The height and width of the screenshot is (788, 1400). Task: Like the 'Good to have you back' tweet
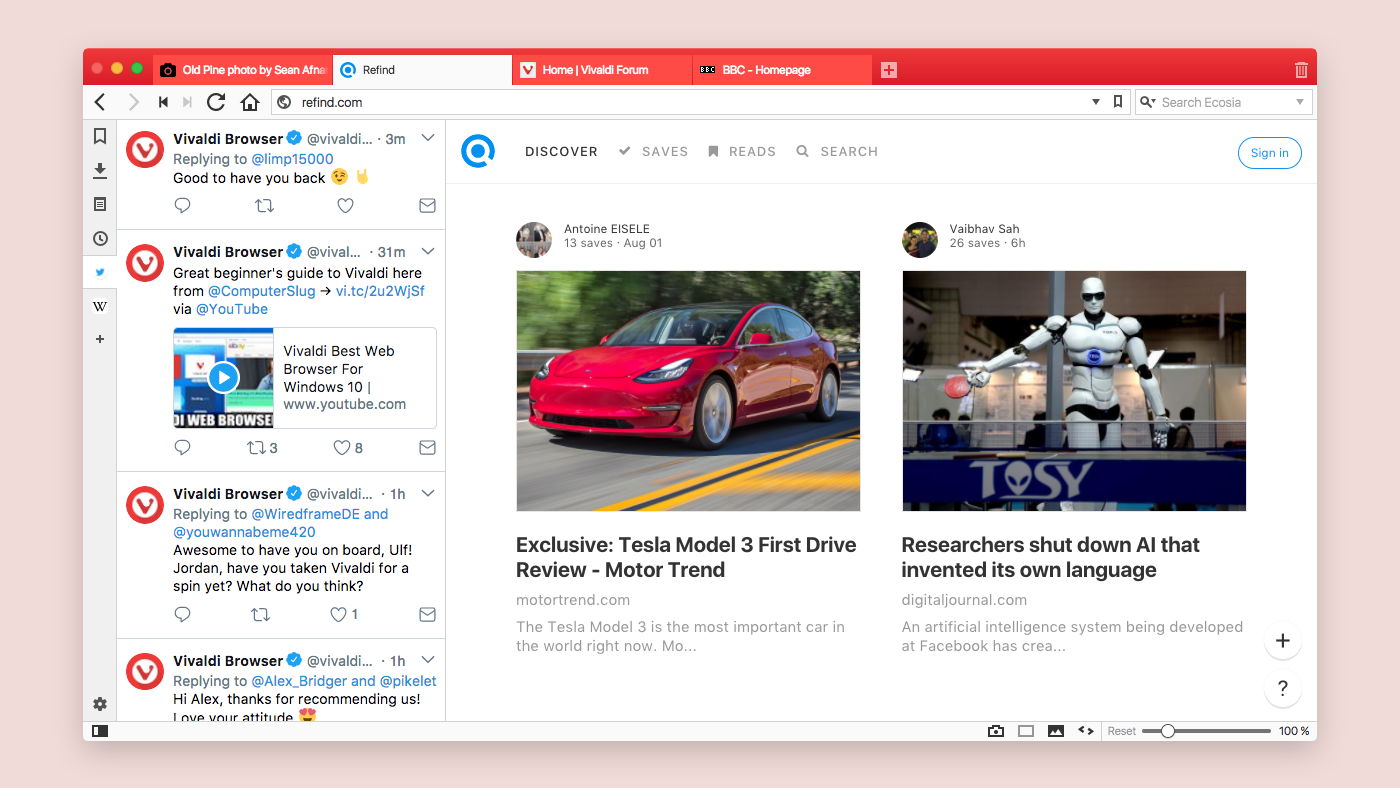tap(345, 205)
